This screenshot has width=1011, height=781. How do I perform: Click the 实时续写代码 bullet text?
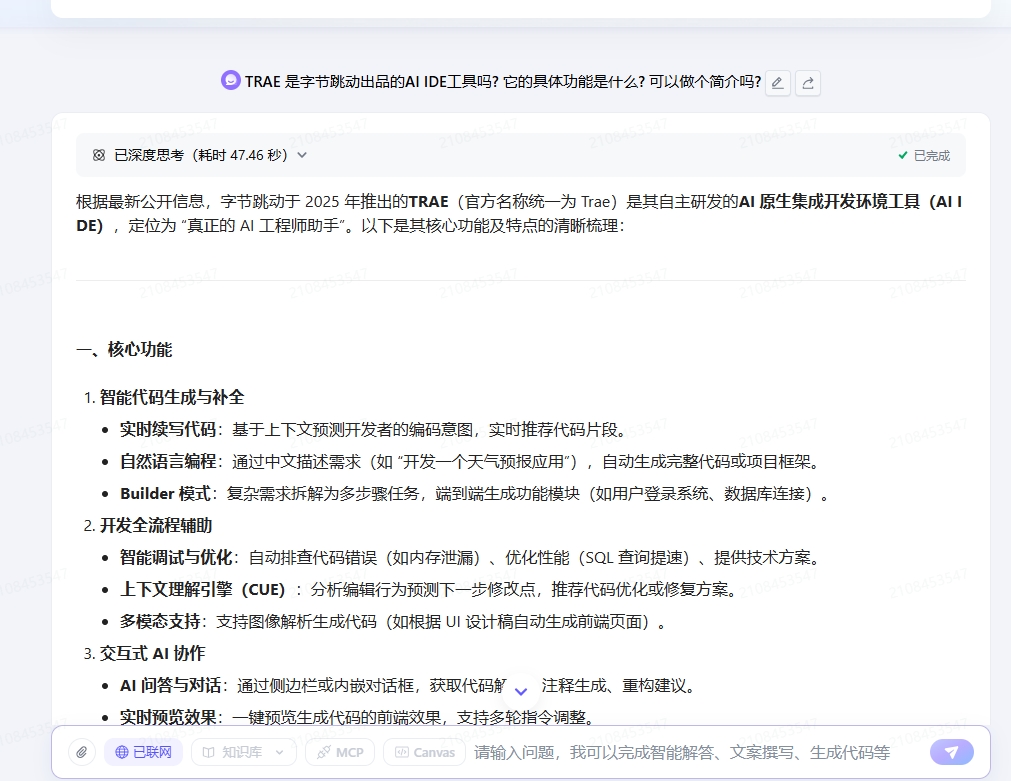pyautogui.click(x=168, y=430)
